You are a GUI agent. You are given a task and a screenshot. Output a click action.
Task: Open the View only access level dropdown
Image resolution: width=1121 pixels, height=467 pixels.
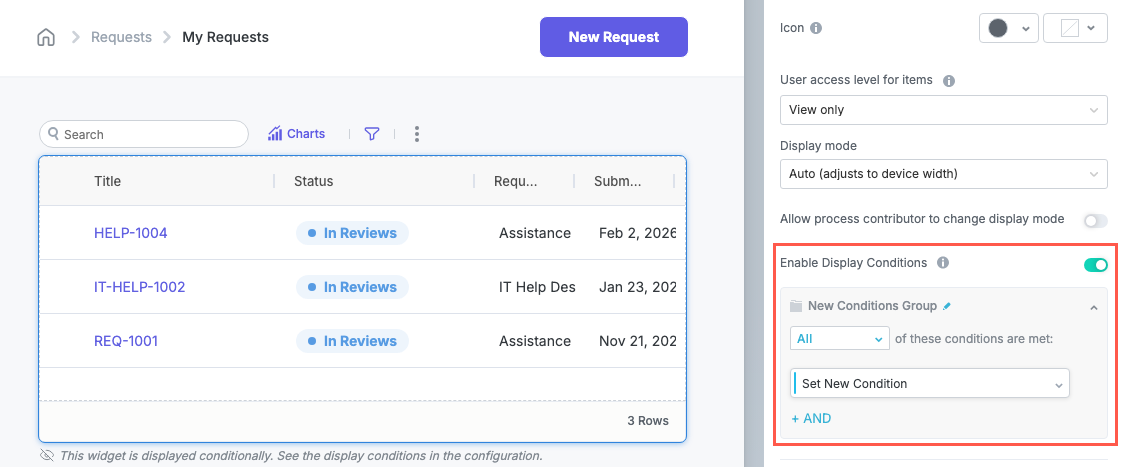tap(942, 110)
